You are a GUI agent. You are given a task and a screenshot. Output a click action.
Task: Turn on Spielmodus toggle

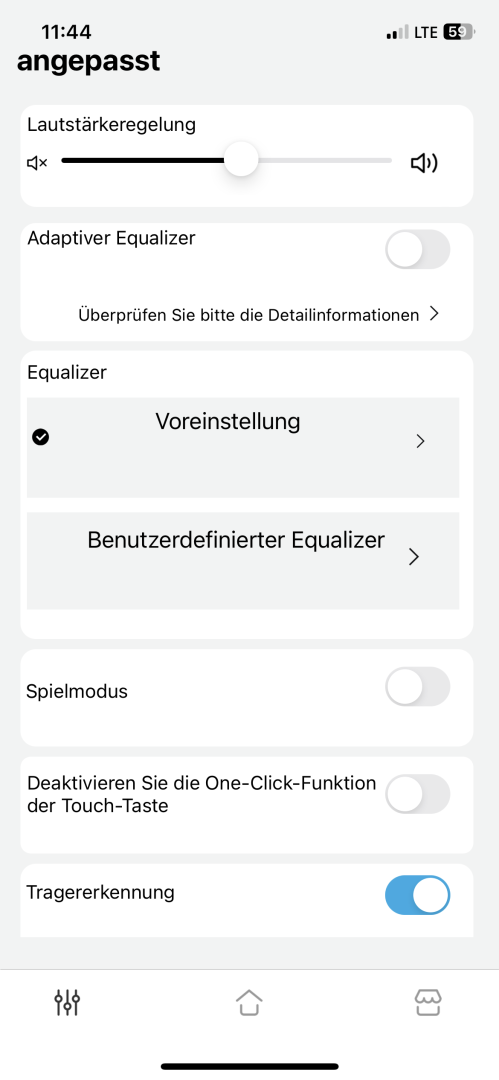coord(418,686)
